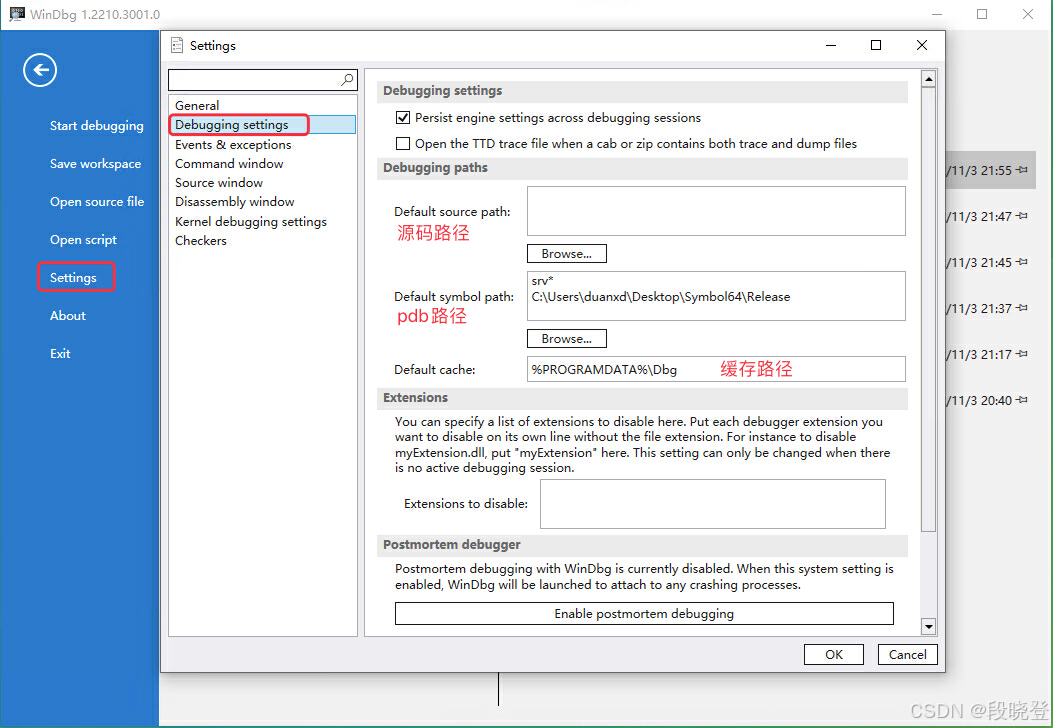Choose Settings in the blue left menu
The width and height of the screenshot is (1053, 728).
[x=73, y=277]
